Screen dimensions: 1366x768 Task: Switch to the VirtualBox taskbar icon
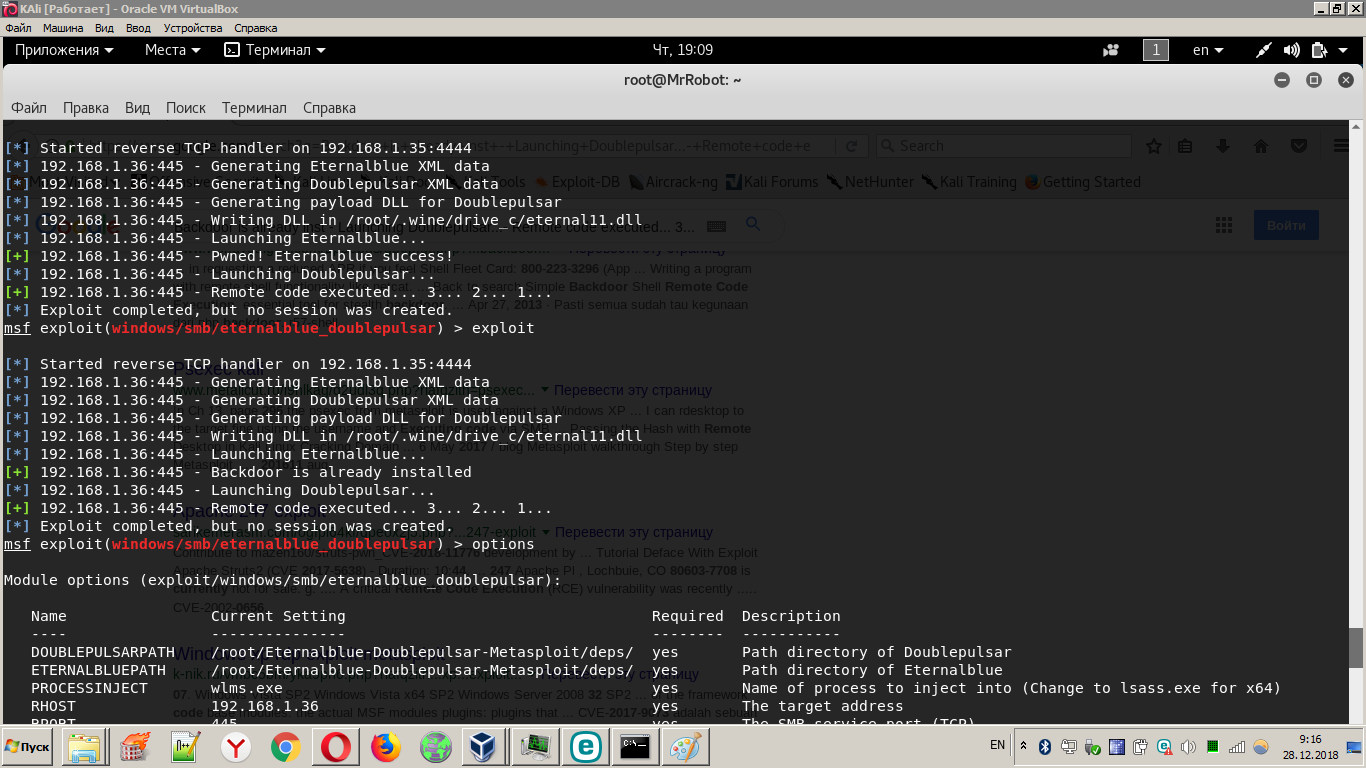[x=485, y=747]
